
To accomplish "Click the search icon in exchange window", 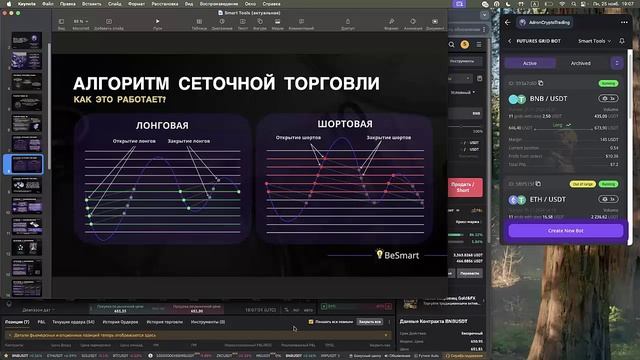I will tap(451, 44).
